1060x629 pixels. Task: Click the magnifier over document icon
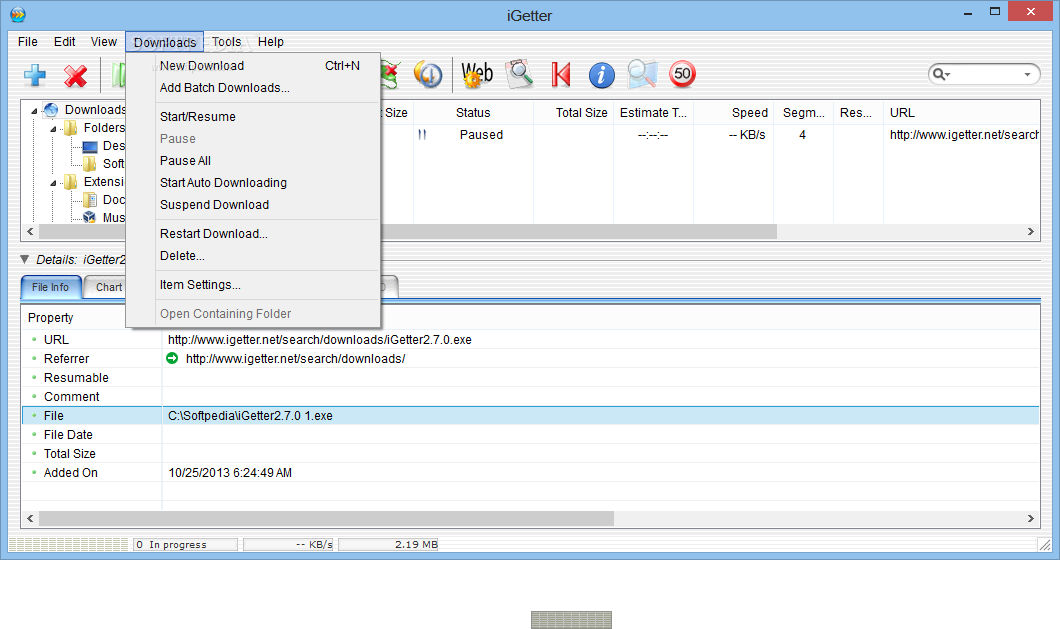point(519,74)
